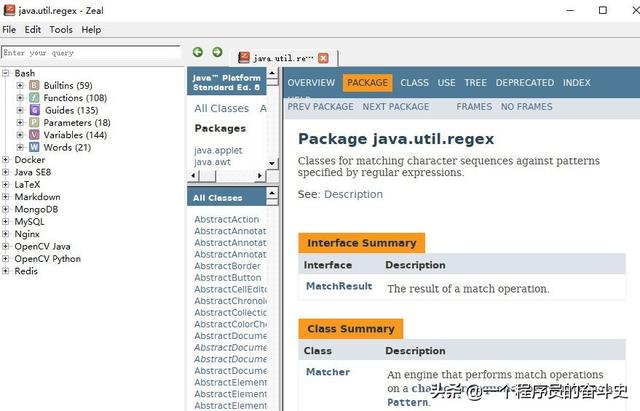The width and height of the screenshot is (640, 411).
Task: Open the File menu
Action: (9, 30)
